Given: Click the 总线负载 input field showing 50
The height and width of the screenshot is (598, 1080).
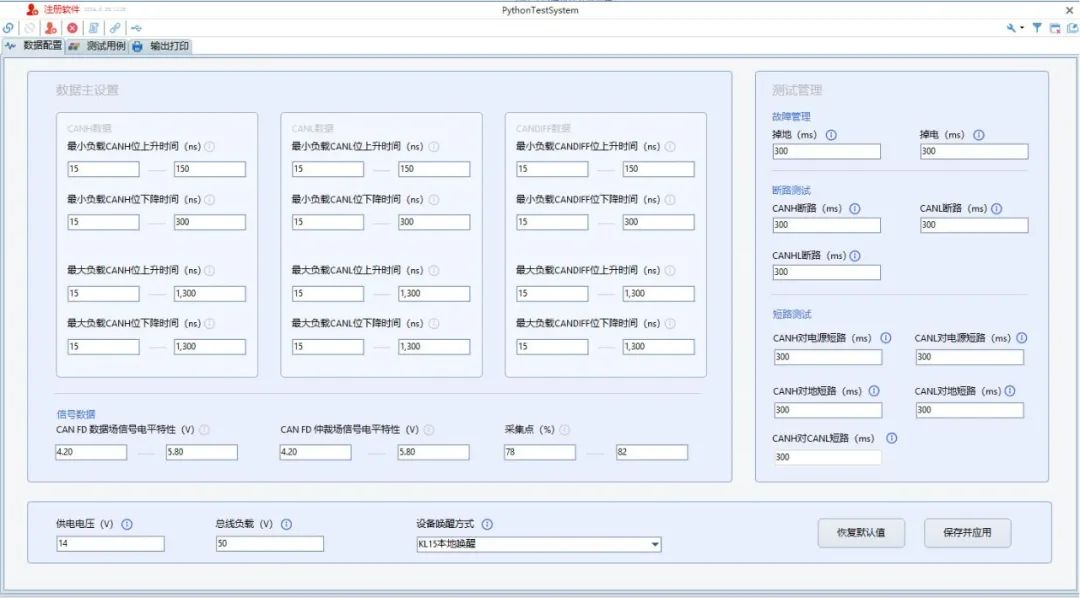Looking at the screenshot, I should click(269, 544).
